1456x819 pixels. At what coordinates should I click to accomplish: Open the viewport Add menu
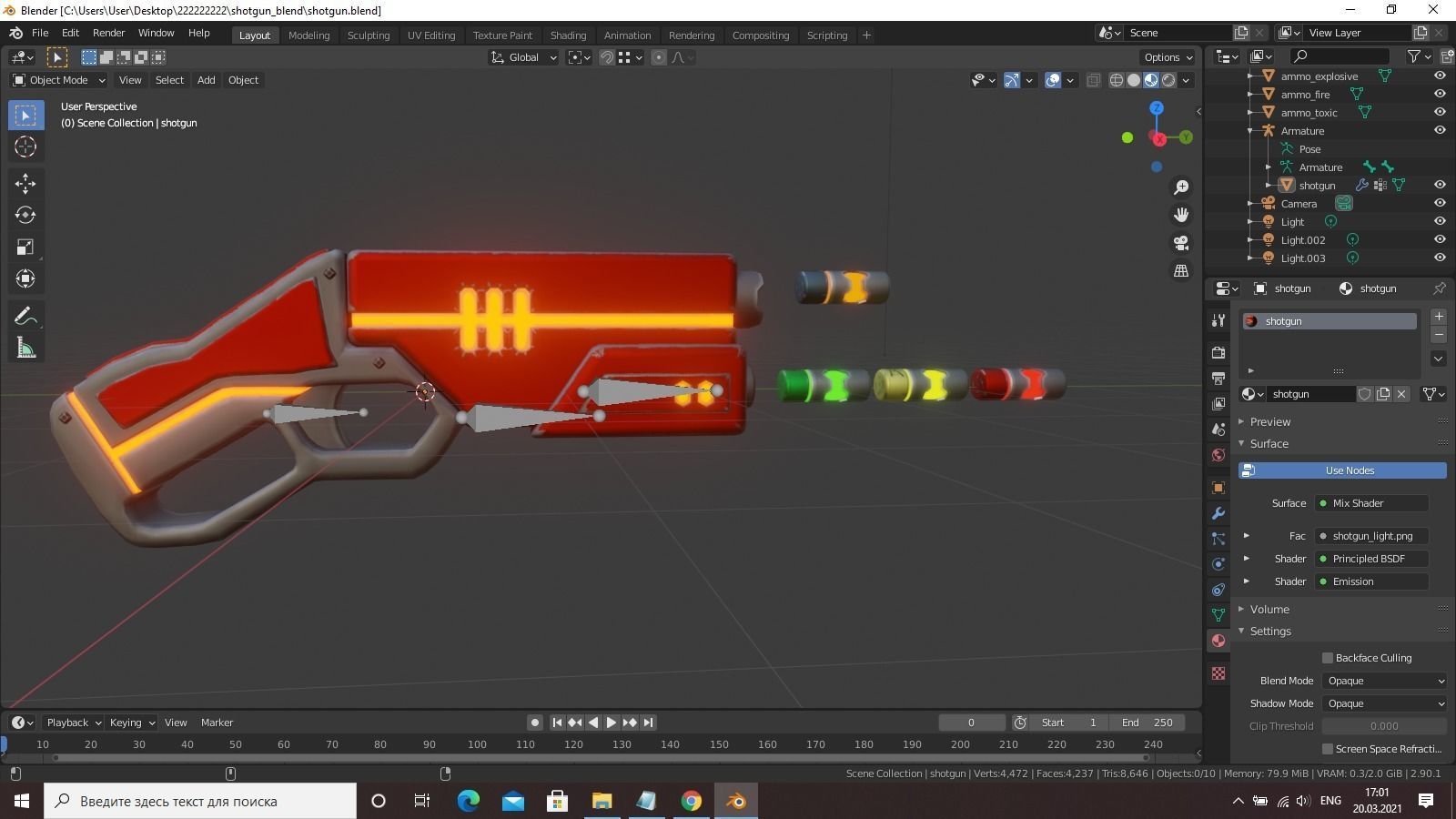click(207, 80)
